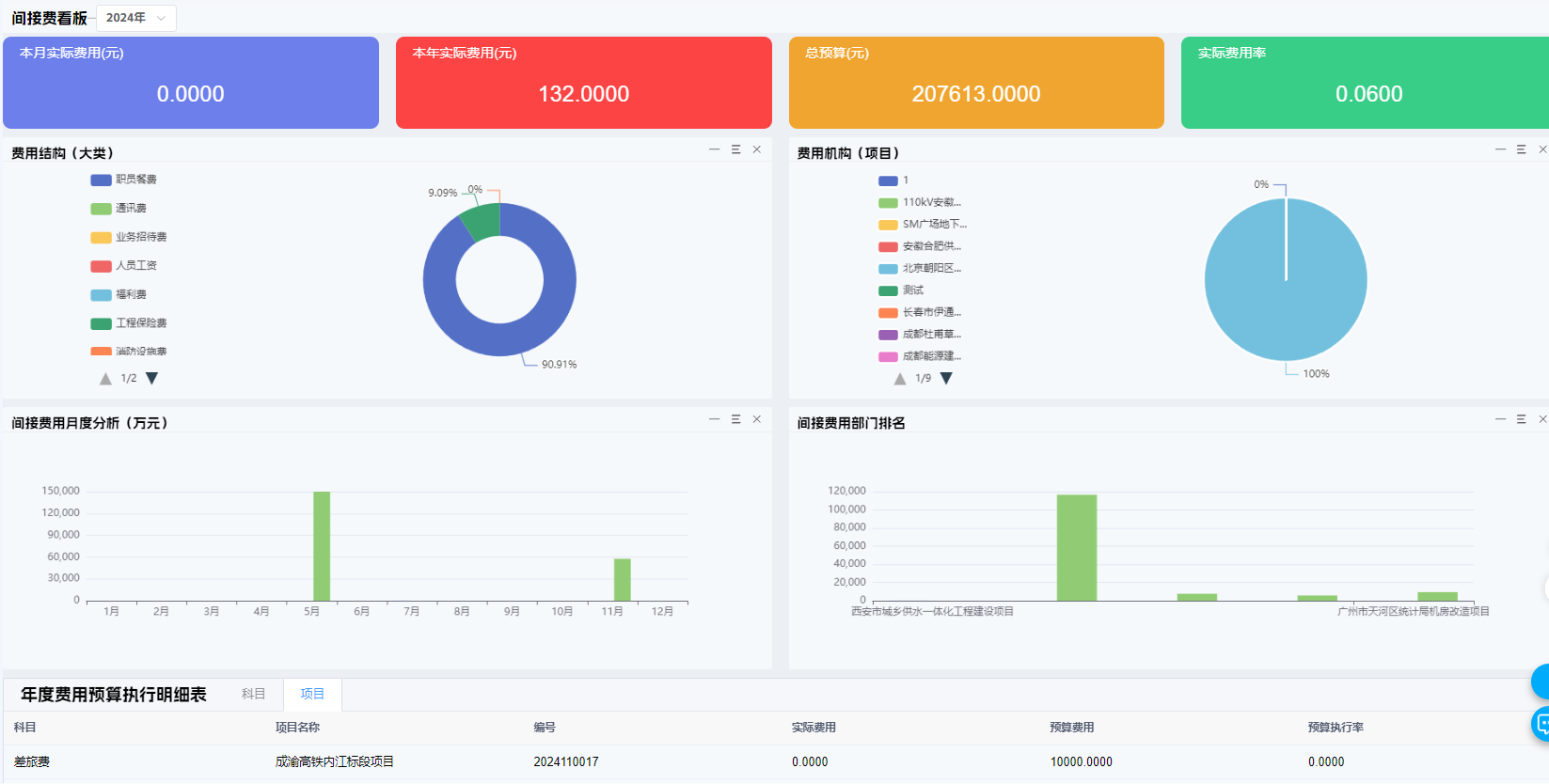Go to next legend page in 费用结构 chart
Image resolution: width=1549 pixels, height=784 pixels.
pyautogui.click(x=152, y=378)
